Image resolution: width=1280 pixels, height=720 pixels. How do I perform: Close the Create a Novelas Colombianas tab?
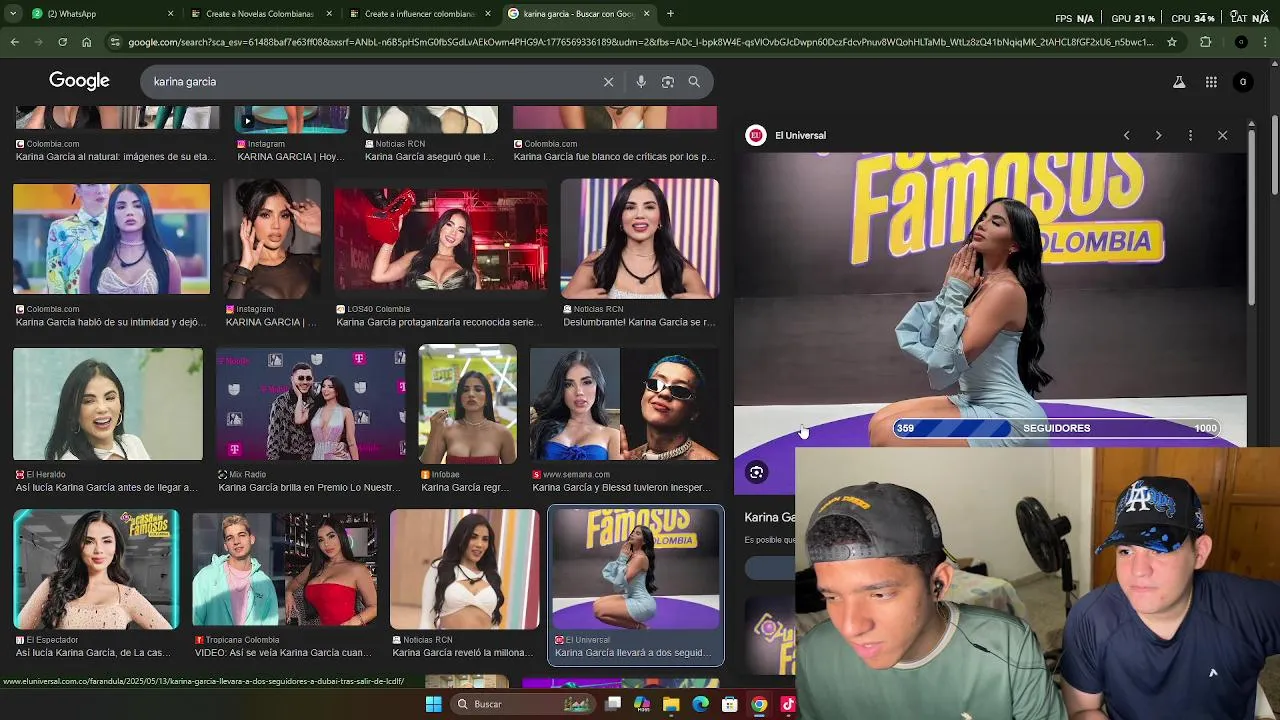coord(329,14)
